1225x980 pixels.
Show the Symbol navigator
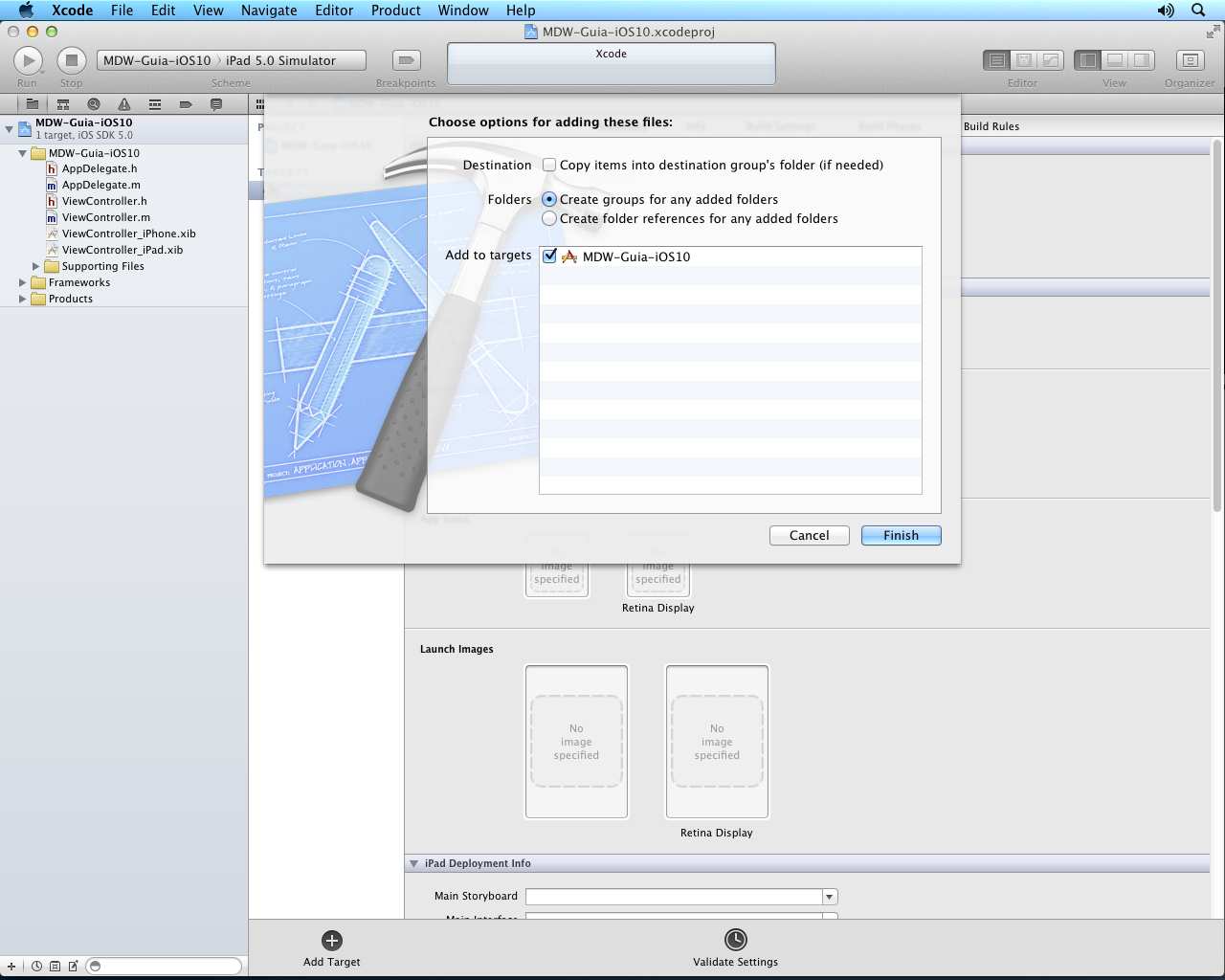pyautogui.click(x=63, y=104)
